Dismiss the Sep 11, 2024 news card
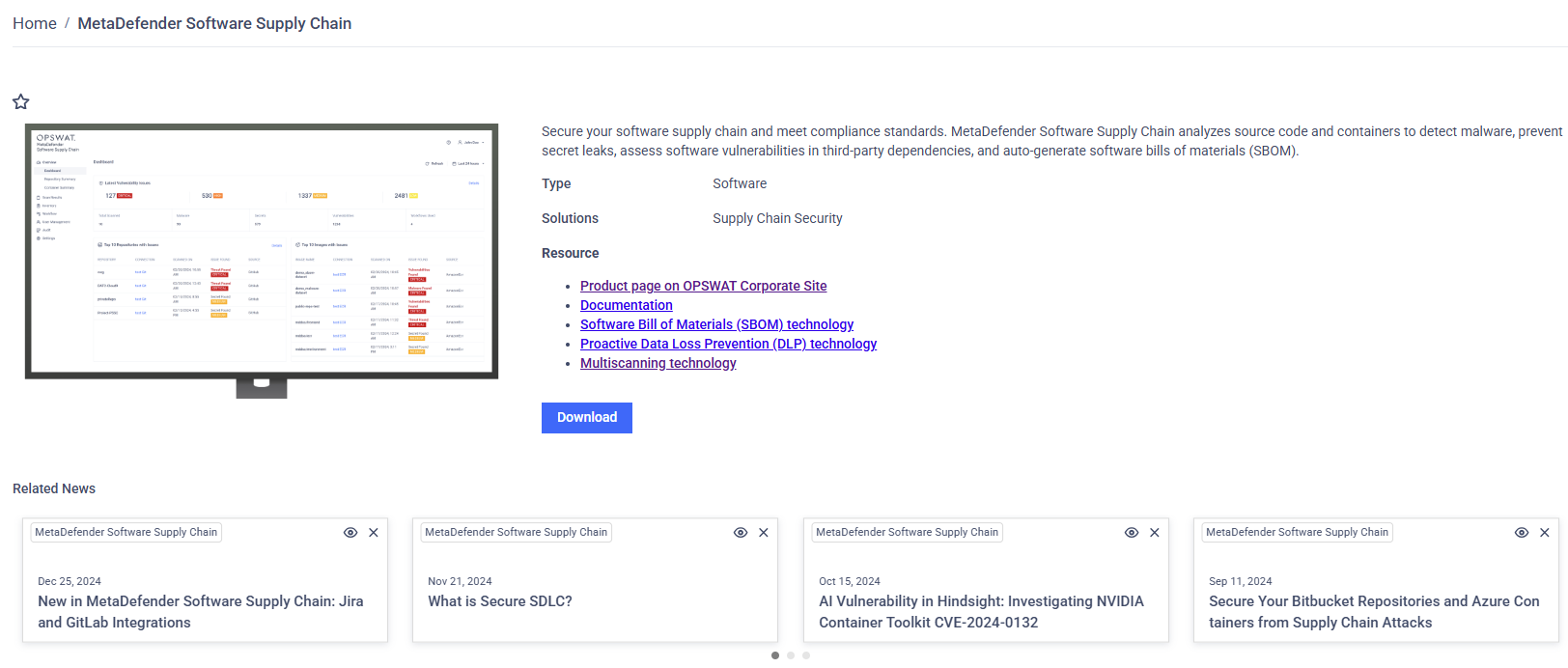 (x=1545, y=533)
